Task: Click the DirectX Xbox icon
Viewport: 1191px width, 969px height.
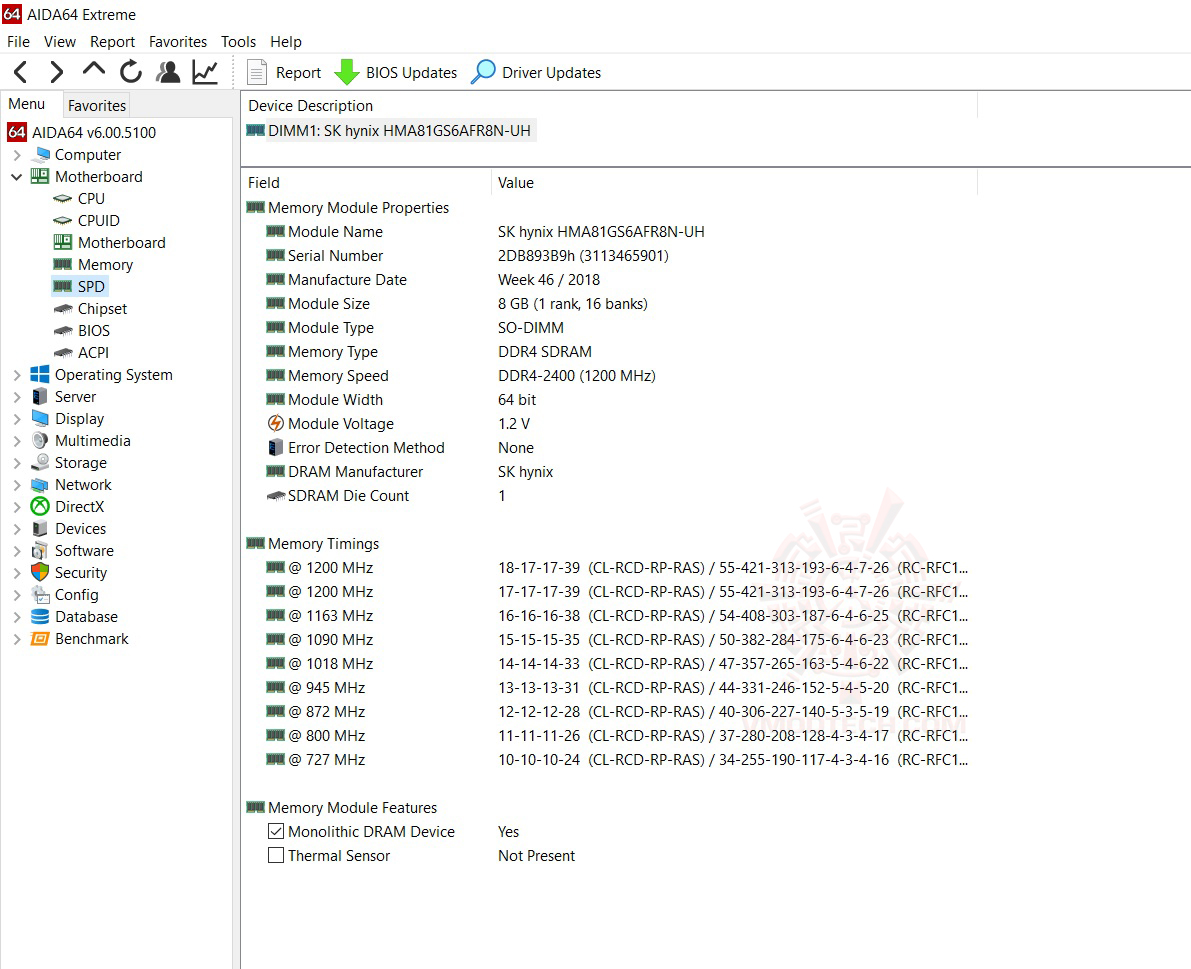Action: [40, 507]
